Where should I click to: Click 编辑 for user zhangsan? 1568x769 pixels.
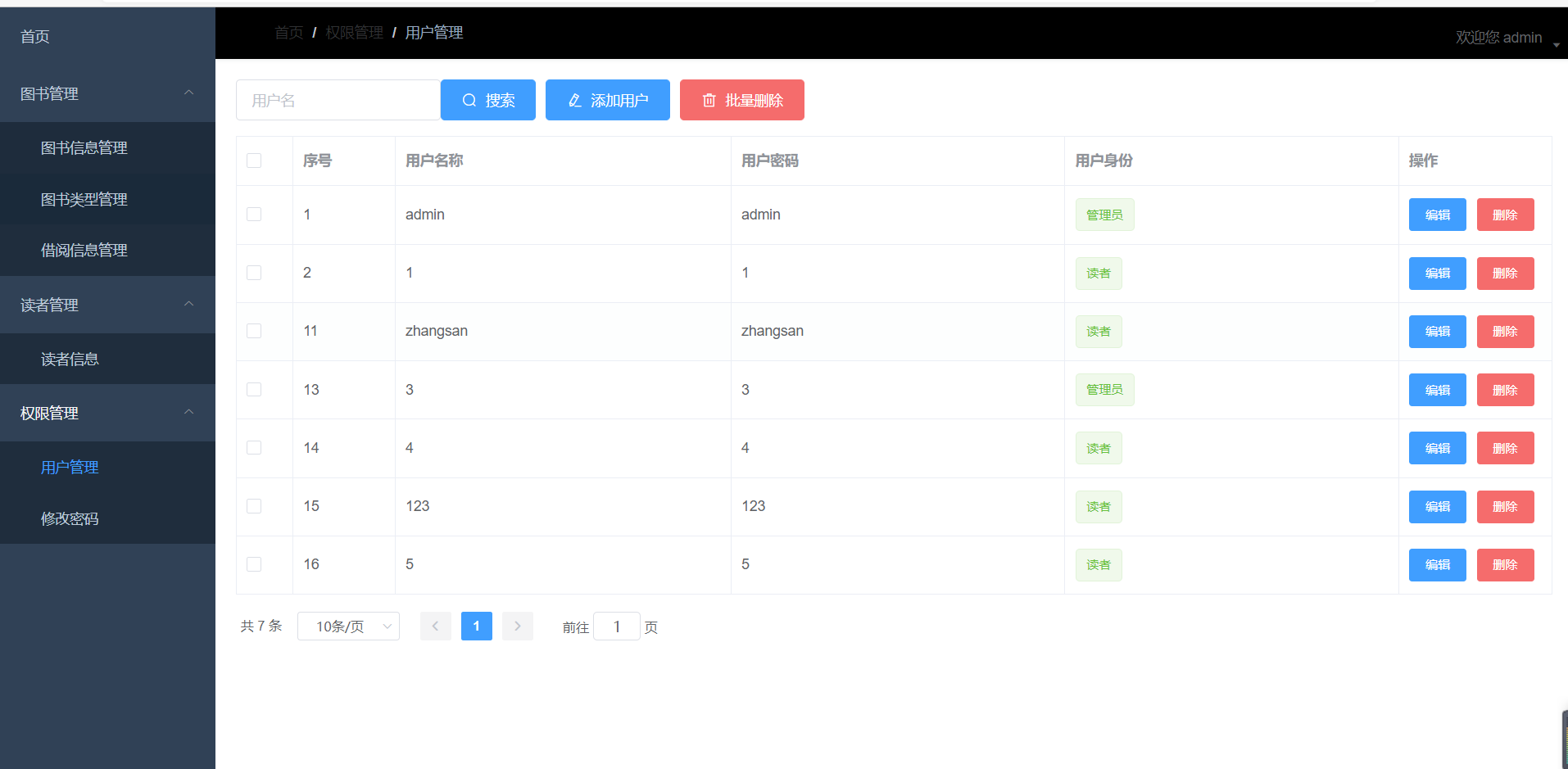coord(1438,332)
